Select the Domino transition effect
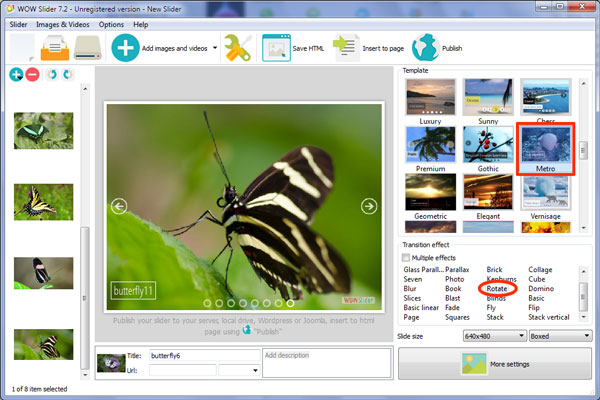This screenshot has width=600, height=400. (x=541, y=289)
